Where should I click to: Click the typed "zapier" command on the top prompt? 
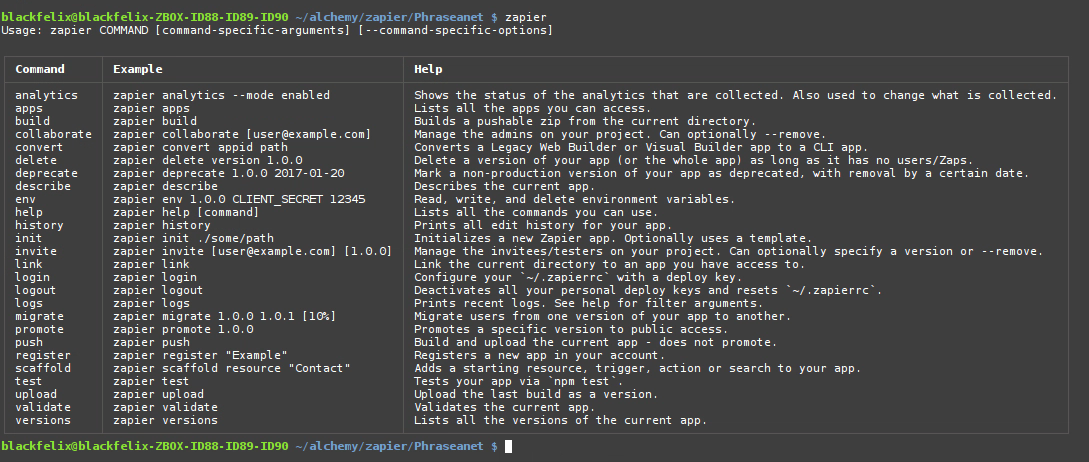(x=526, y=17)
